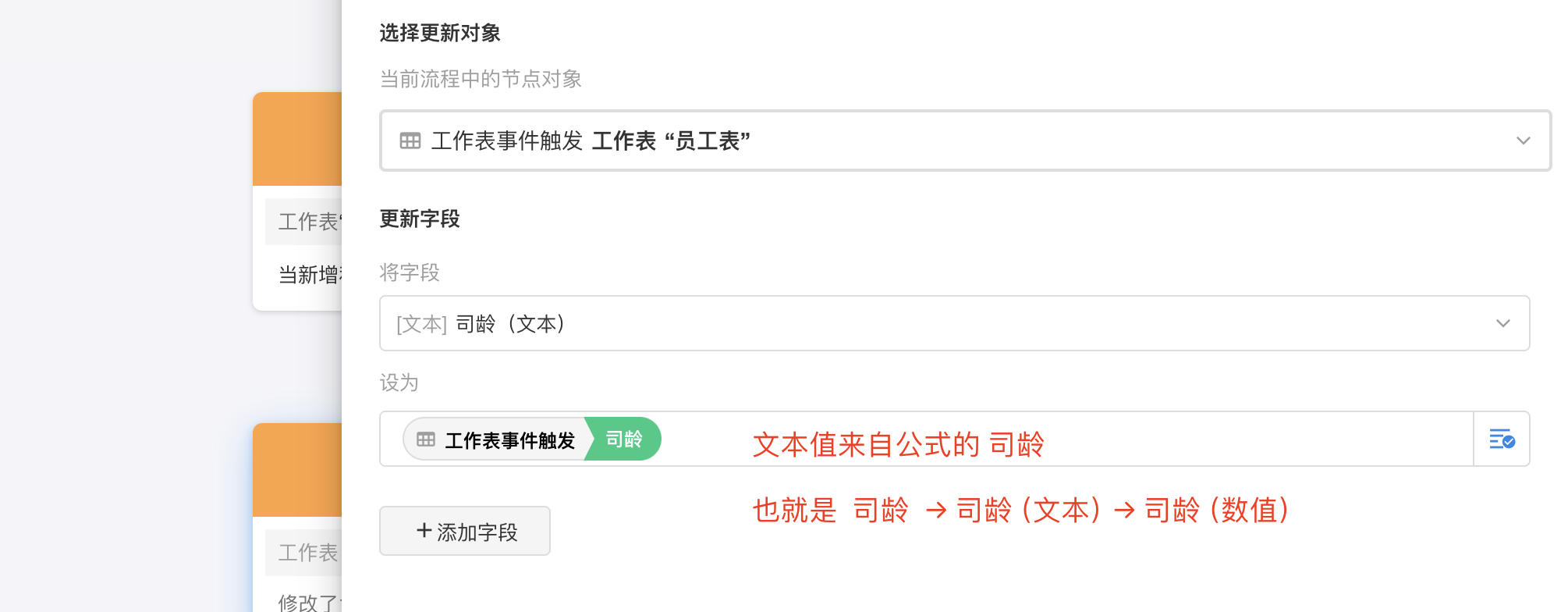Expand the 员工表 node object dropdown arrow
1568x612 pixels.
pyautogui.click(x=1523, y=141)
